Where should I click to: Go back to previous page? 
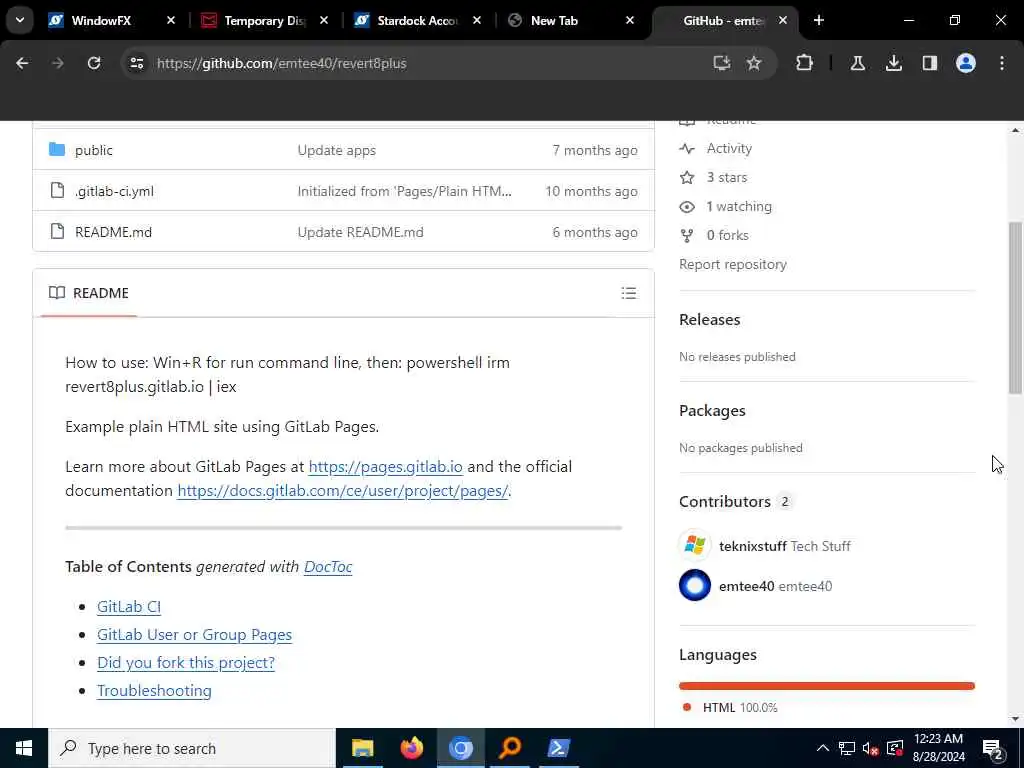pos(22,63)
